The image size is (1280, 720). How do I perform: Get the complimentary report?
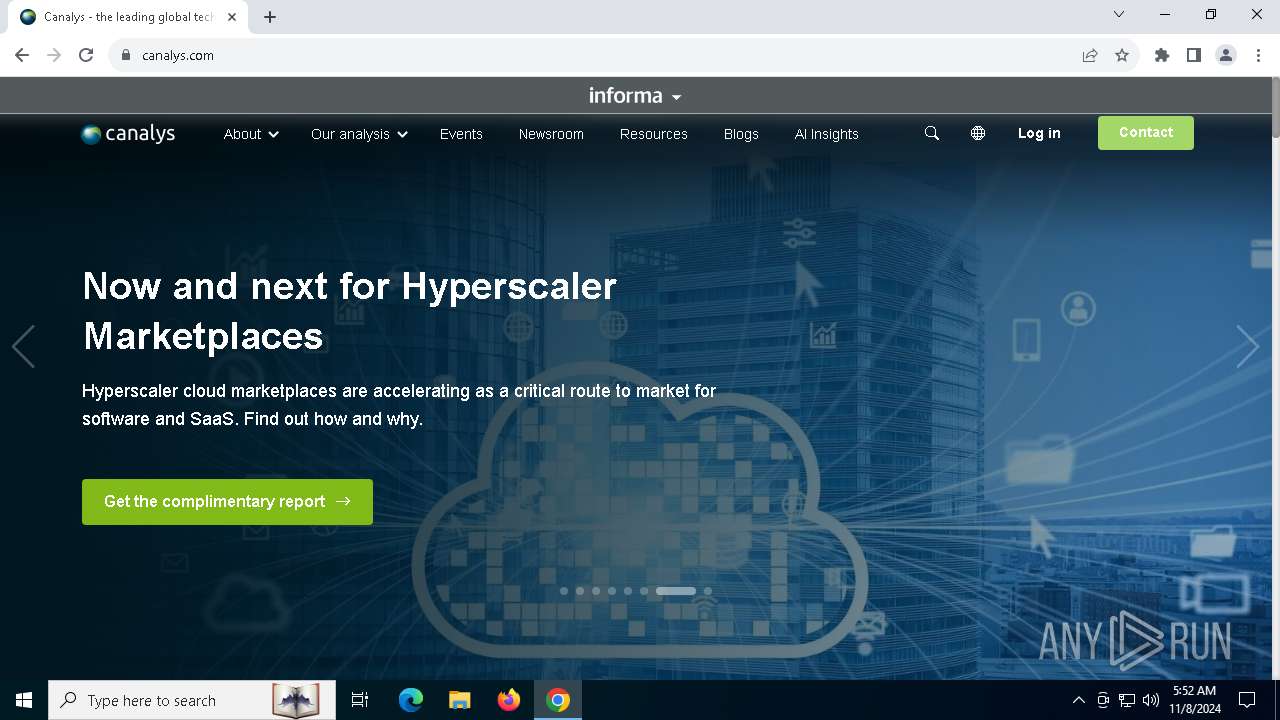coord(227,501)
